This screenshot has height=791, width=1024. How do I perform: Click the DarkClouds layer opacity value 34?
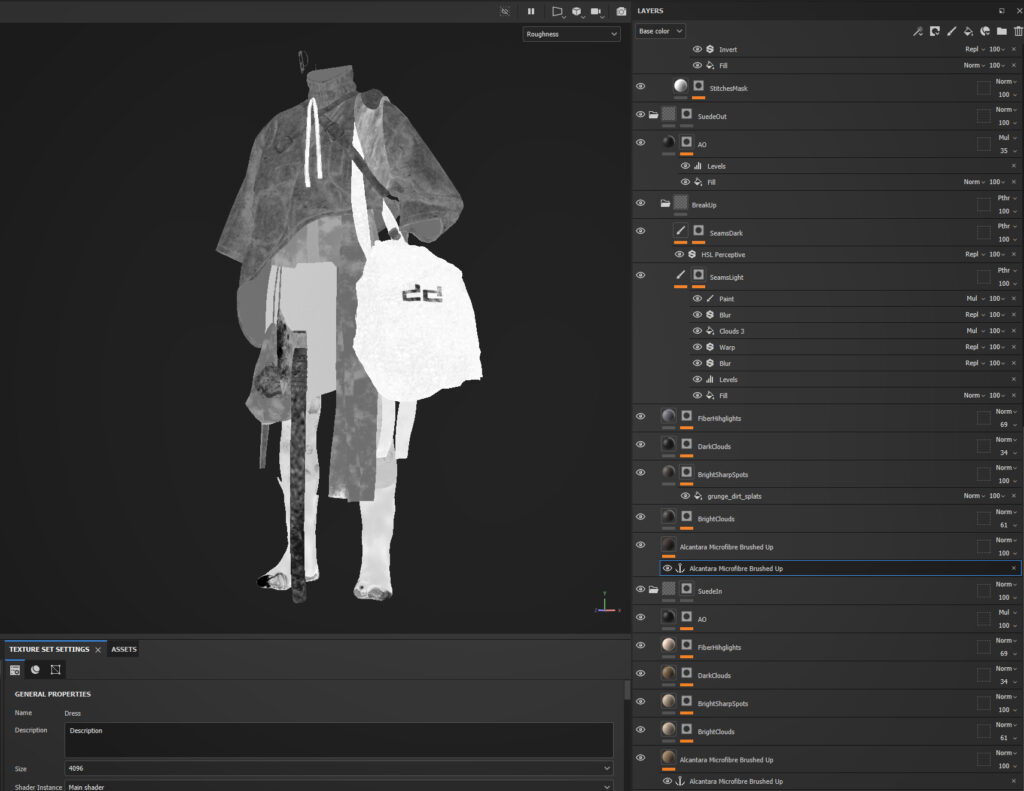[x=1002, y=452]
